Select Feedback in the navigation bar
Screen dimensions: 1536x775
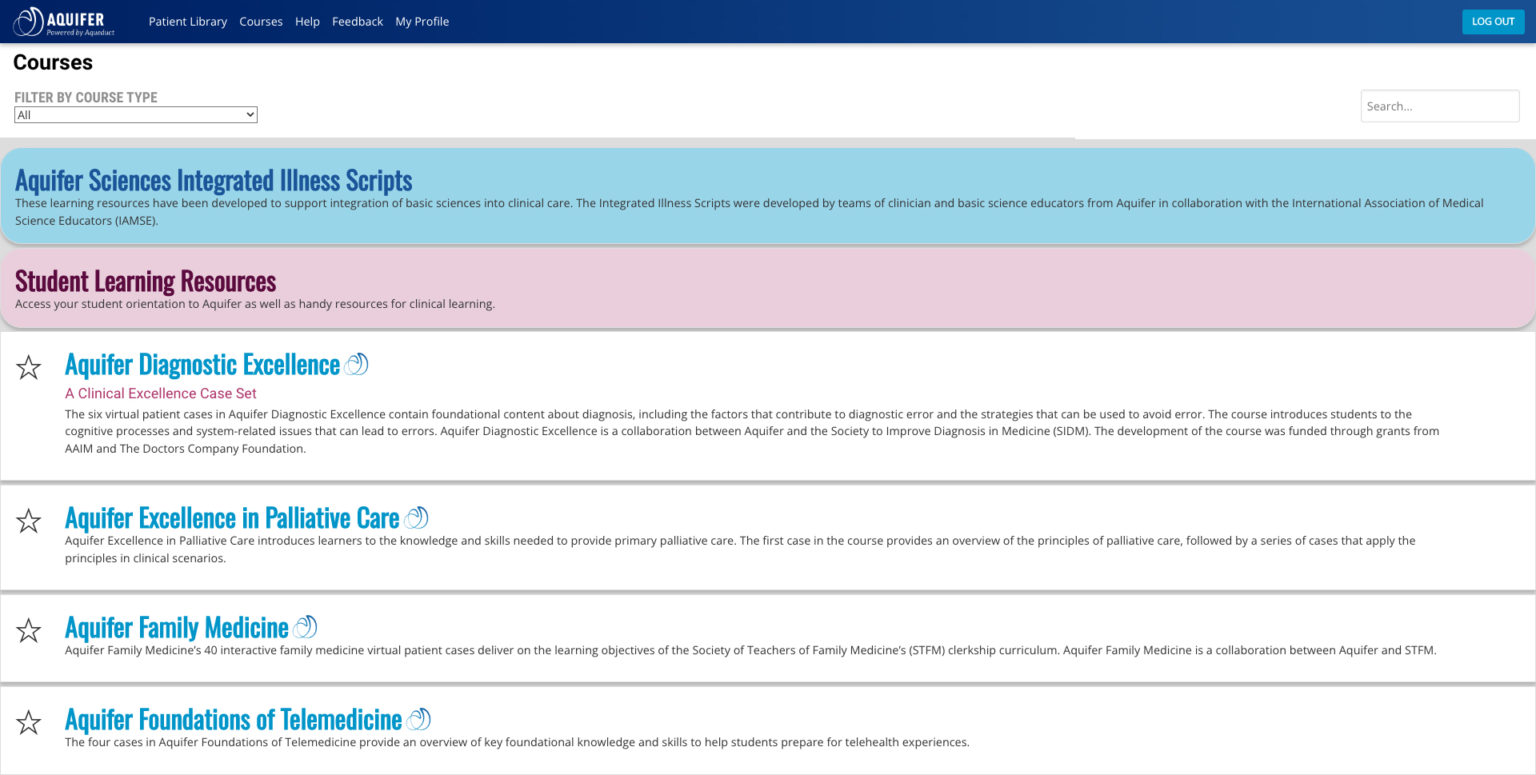357,21
